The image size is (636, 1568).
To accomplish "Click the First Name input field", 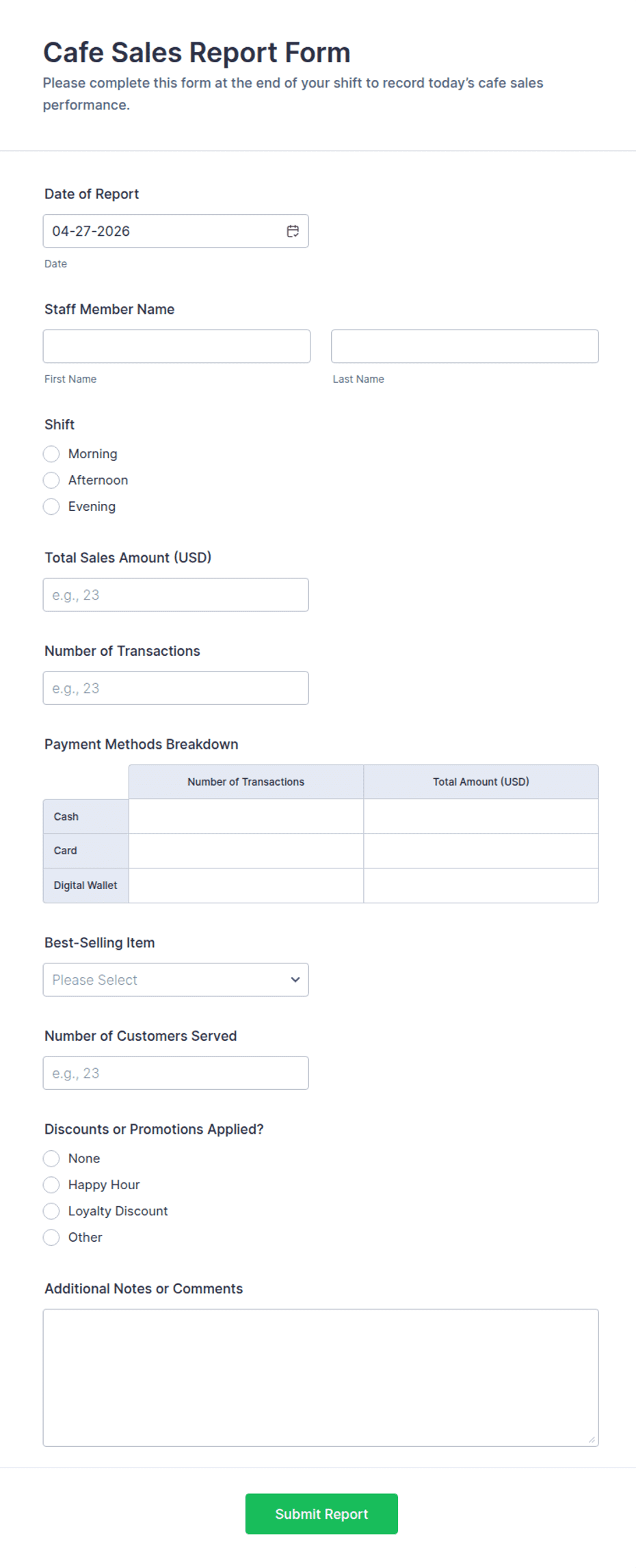I will point(176,347).
